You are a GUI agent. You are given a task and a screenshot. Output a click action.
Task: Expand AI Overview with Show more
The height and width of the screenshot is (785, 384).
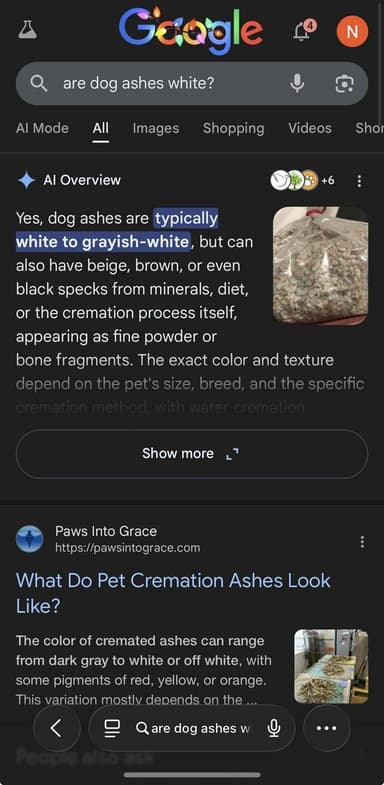tap(192, 454)
